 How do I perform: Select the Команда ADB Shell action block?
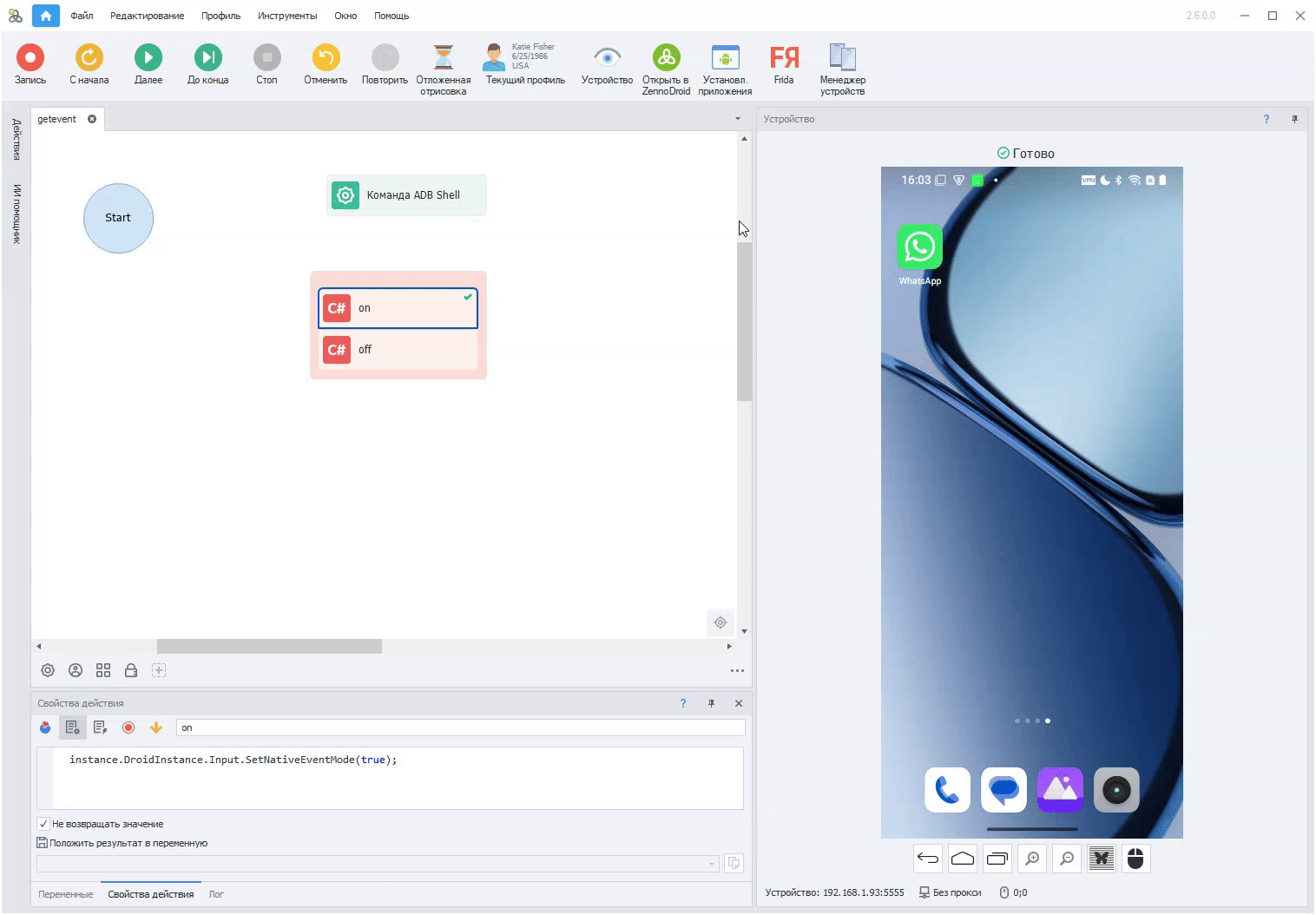406,195
